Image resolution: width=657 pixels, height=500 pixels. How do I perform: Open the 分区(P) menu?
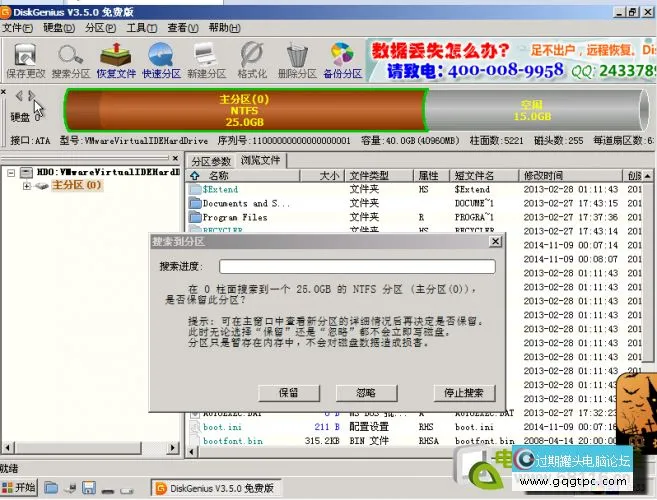tap(101, 28)
